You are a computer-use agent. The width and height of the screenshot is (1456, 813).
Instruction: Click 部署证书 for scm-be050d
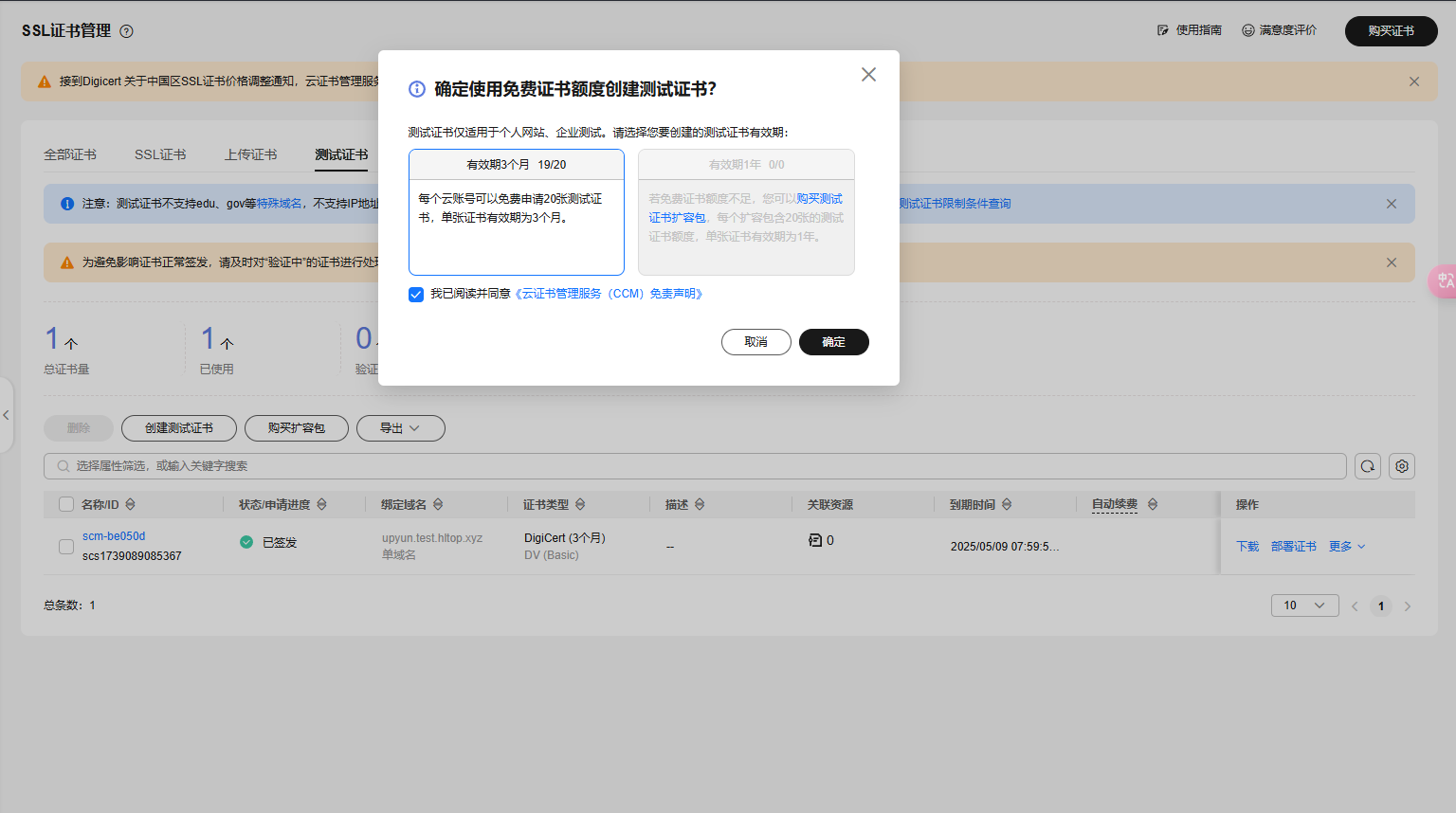click(1294, 547)
